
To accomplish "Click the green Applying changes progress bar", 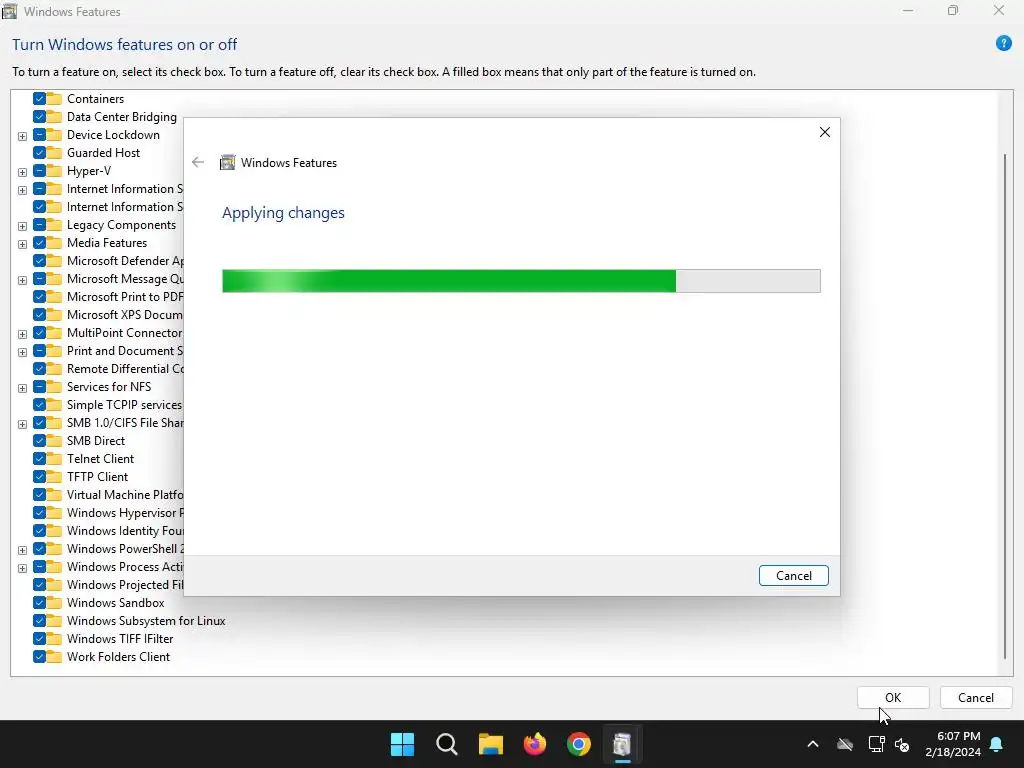I will (x=521, y=281).
